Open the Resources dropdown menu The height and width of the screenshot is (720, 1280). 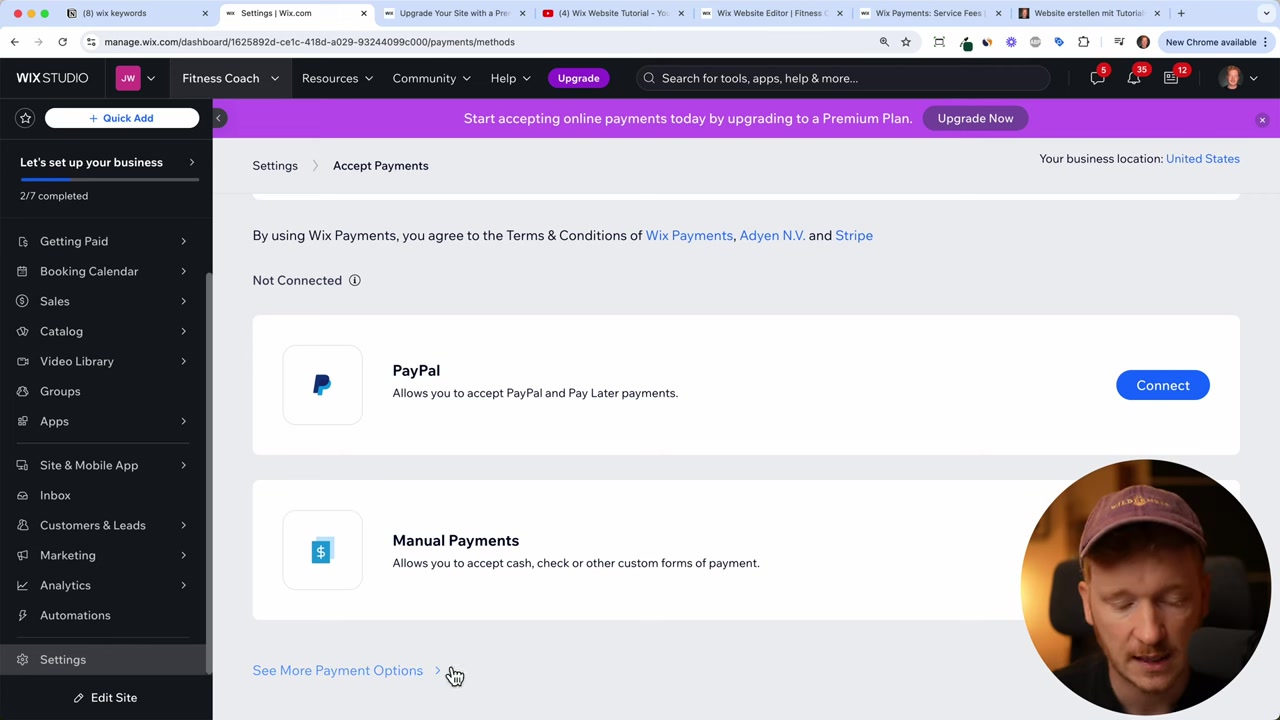click(x=337, y=78)
